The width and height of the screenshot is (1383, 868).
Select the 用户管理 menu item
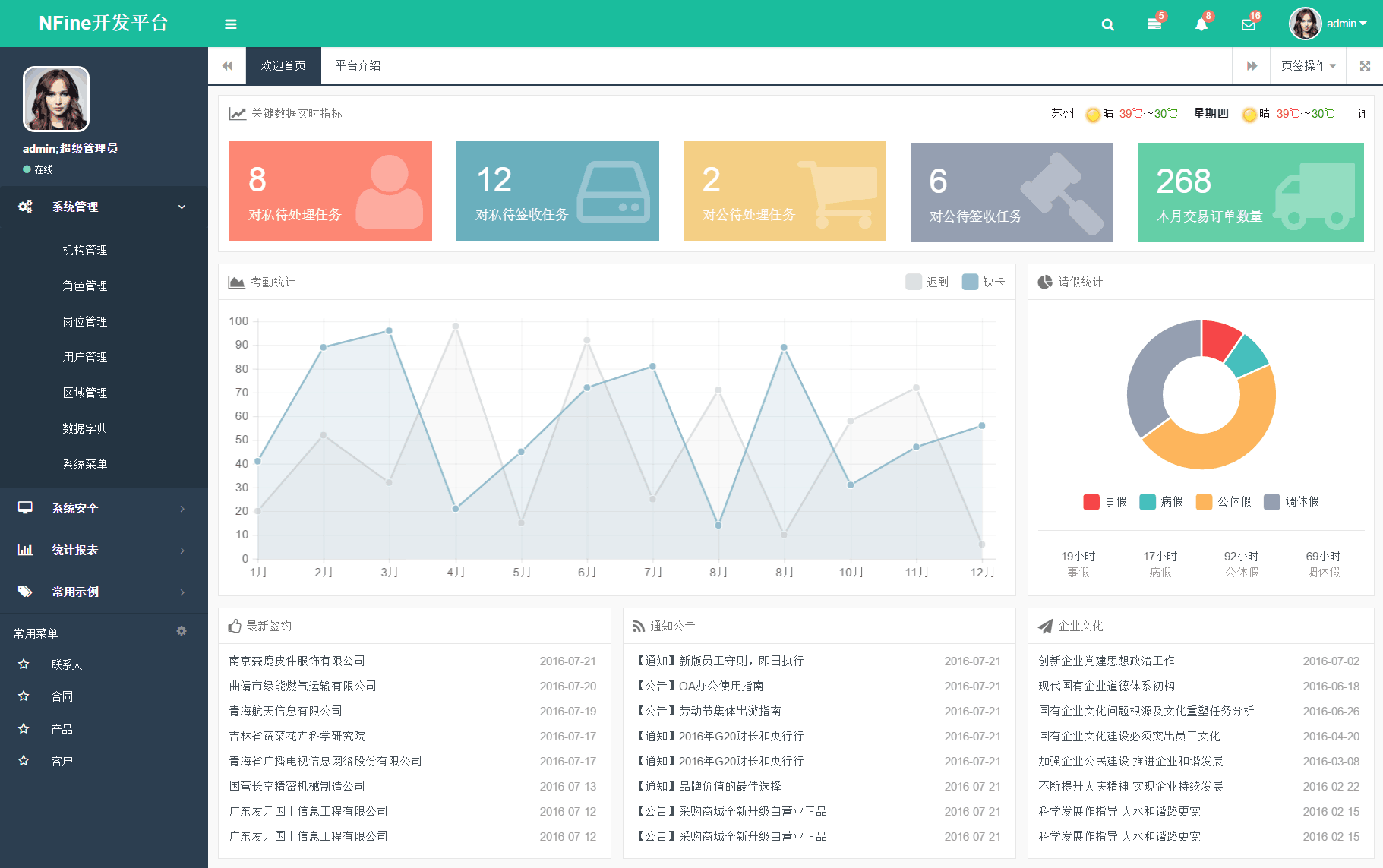[84, 356]
